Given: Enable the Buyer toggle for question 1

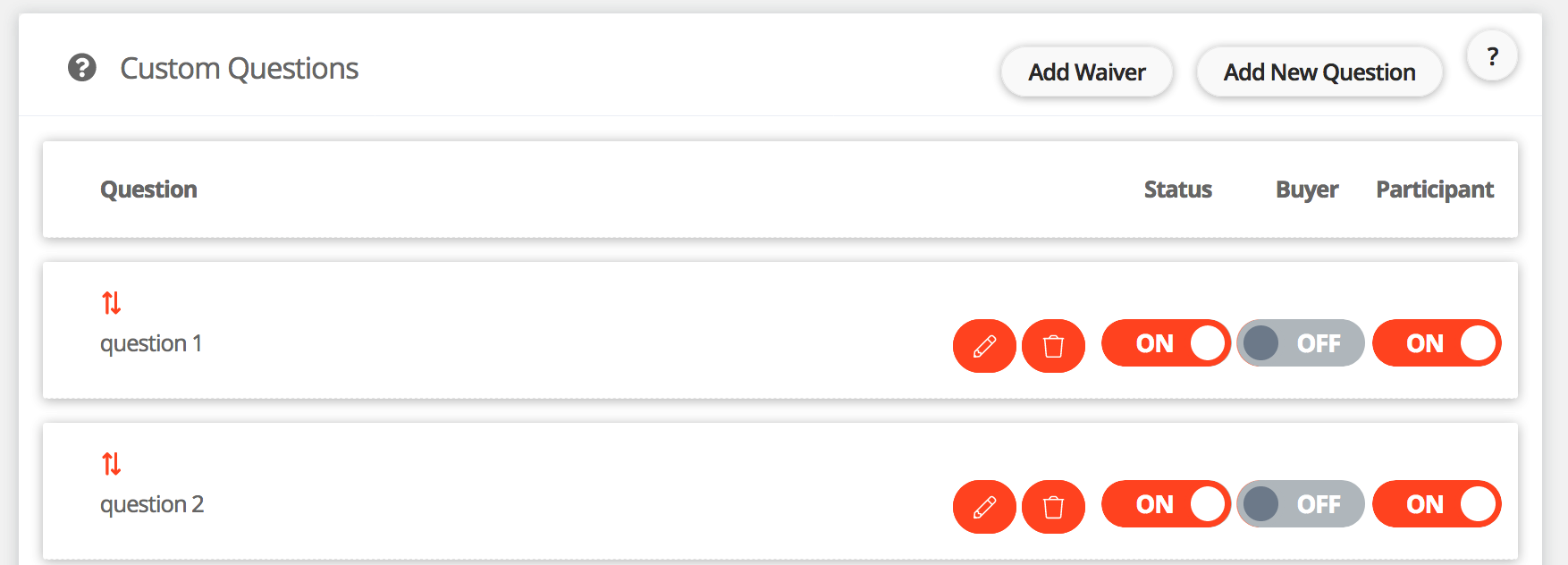Looking at the screenshot, I should [1300, 343].
